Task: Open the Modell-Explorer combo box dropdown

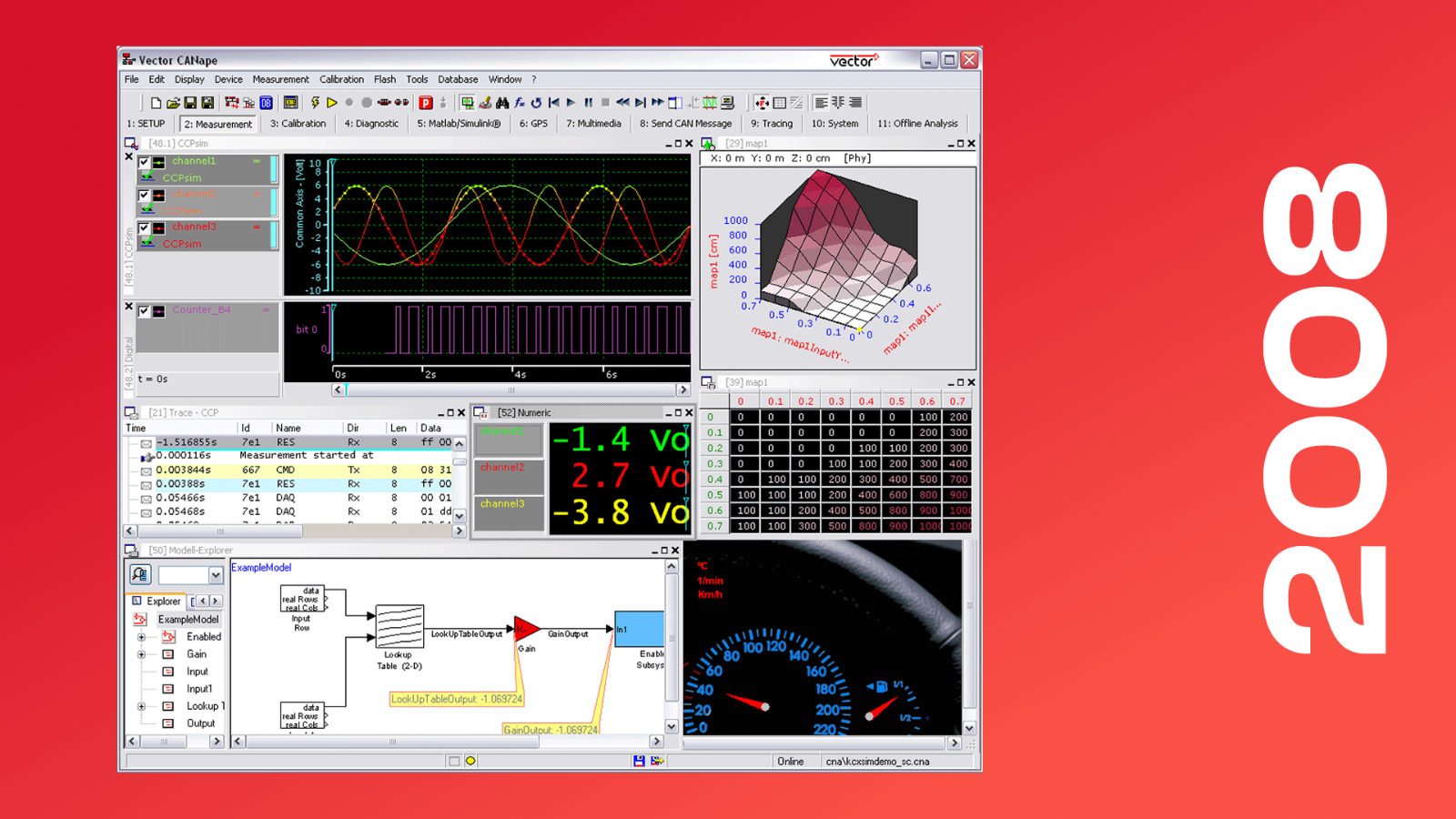Action: click(216, 575)
